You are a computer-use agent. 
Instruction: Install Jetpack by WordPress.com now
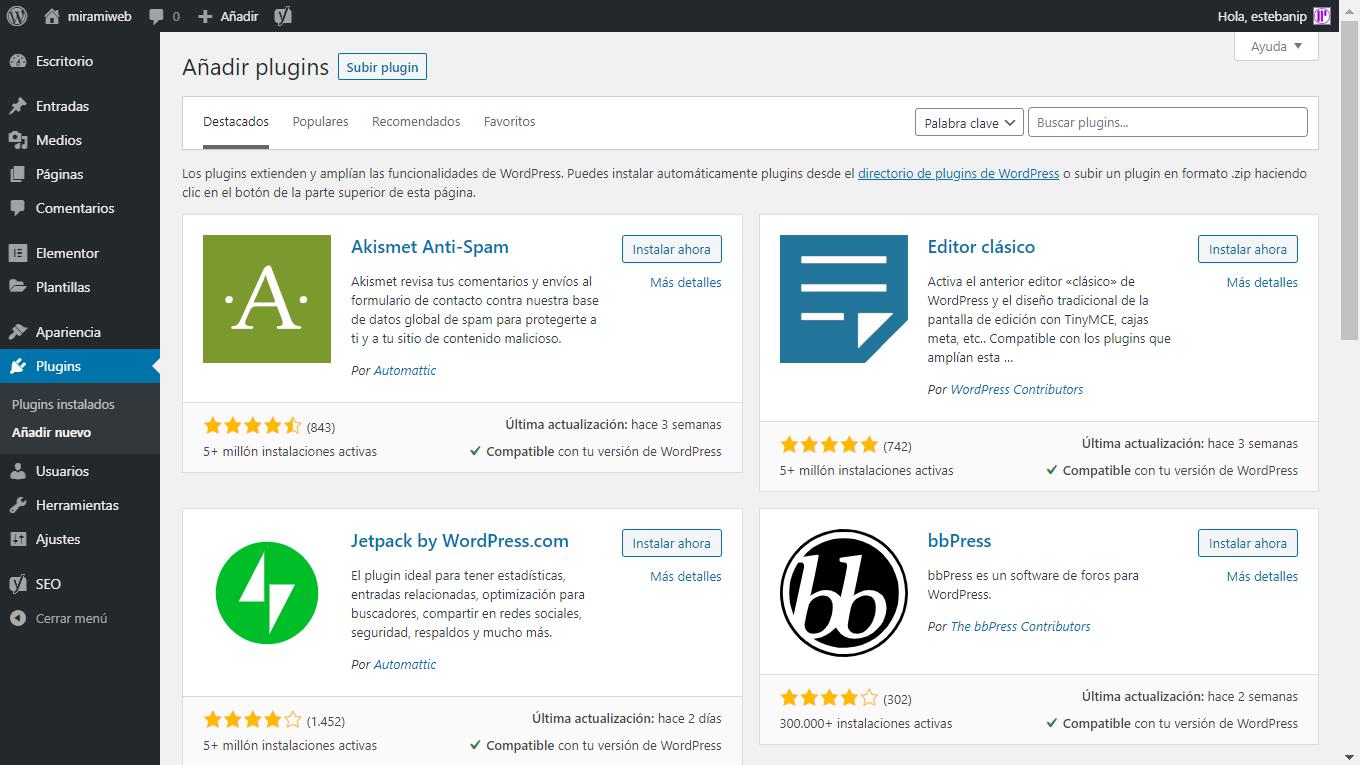[671, 543]
